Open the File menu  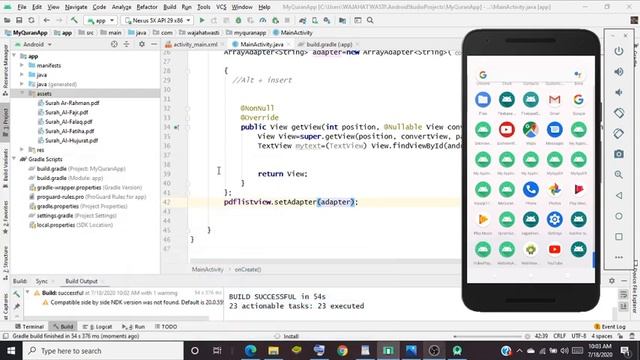coord(22,7)
